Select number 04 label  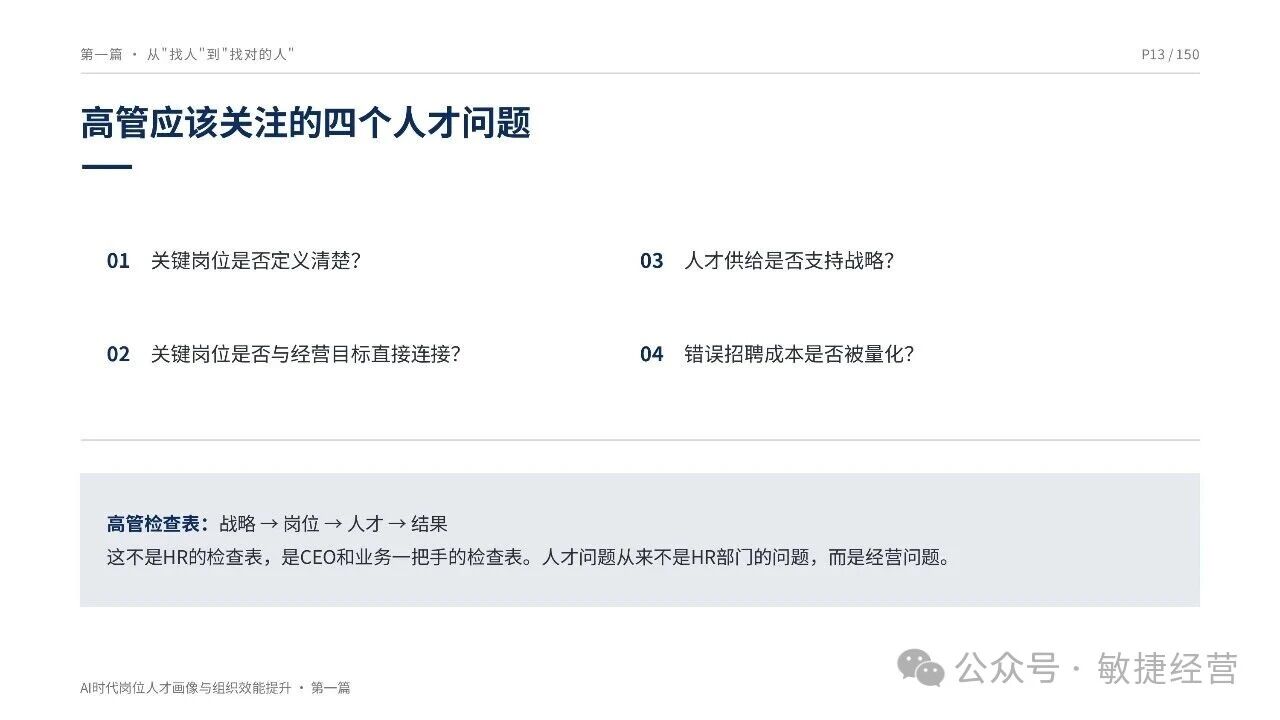[x=652, y=354]
